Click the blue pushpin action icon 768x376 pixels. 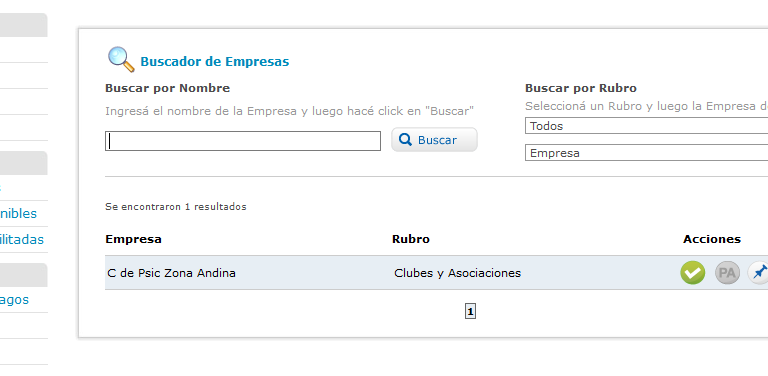click(x=758, y=273)
